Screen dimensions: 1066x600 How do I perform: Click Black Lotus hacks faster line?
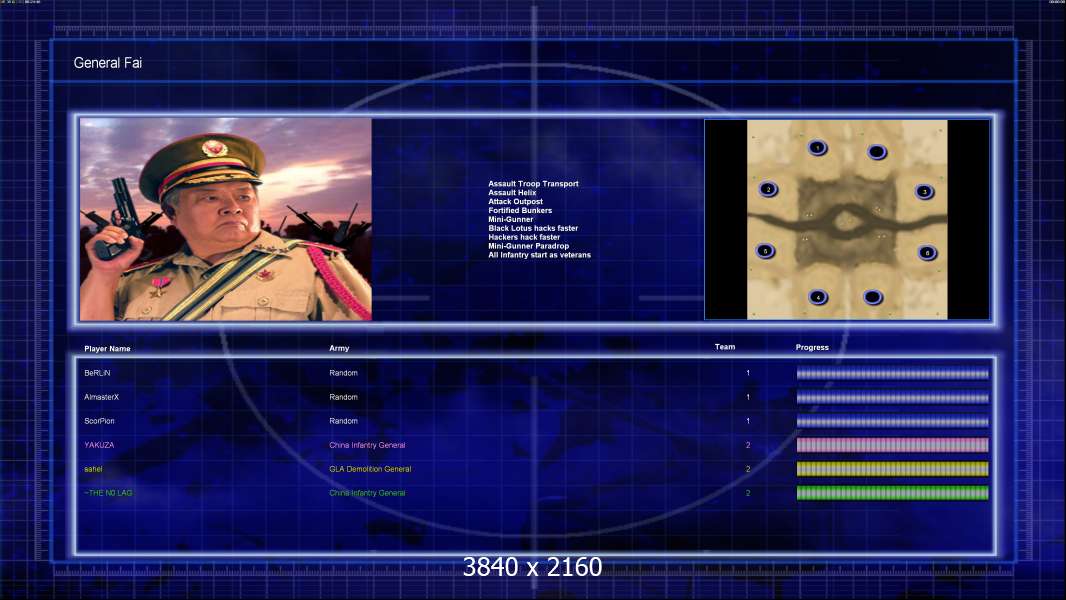[x=533, y=228]
